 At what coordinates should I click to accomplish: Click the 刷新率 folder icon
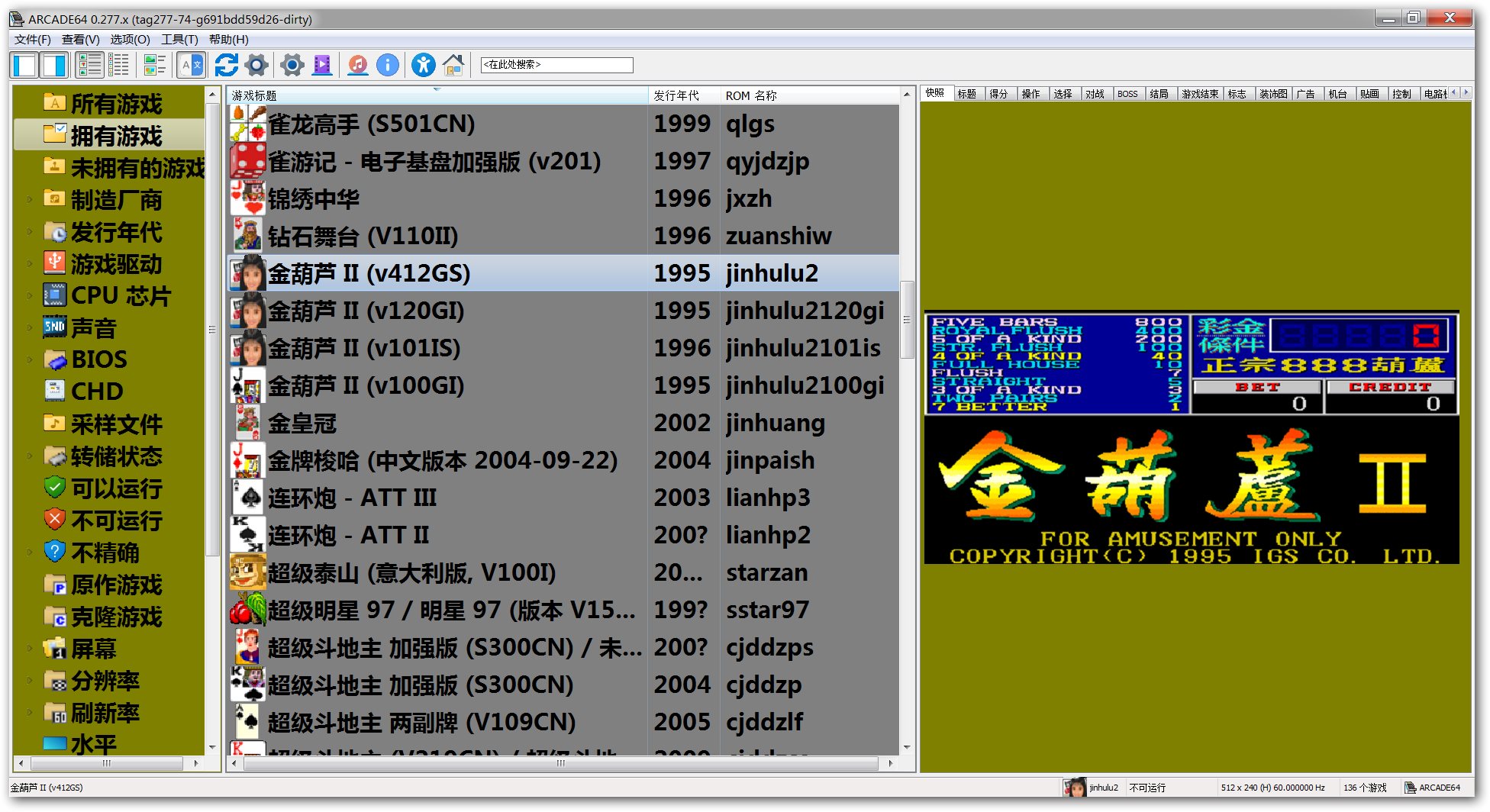(x=54, y=713)
